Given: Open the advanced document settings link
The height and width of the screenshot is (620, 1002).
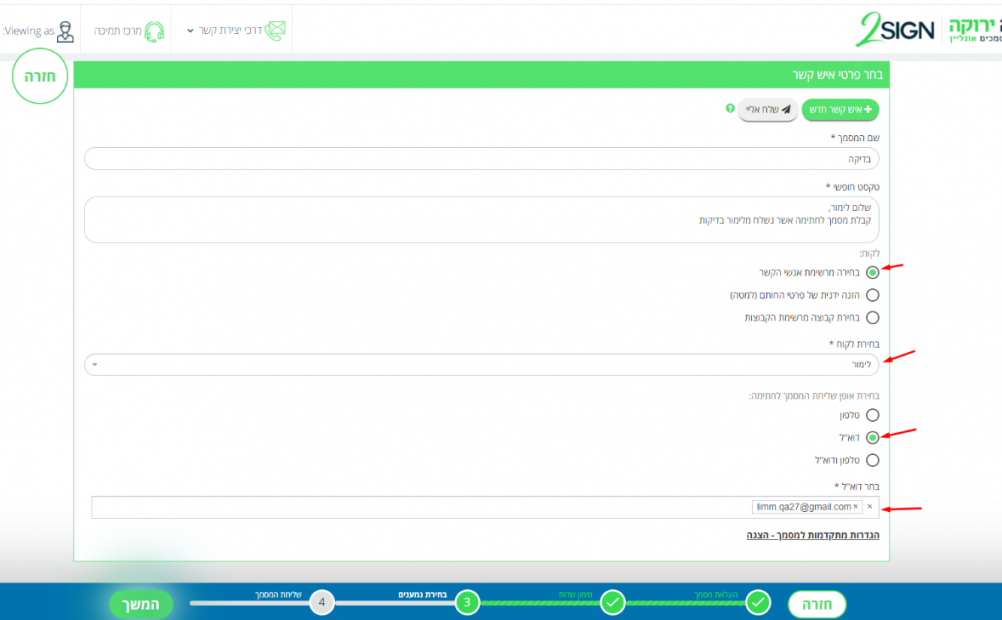Looking at the screenshot, I should (812, 536).
